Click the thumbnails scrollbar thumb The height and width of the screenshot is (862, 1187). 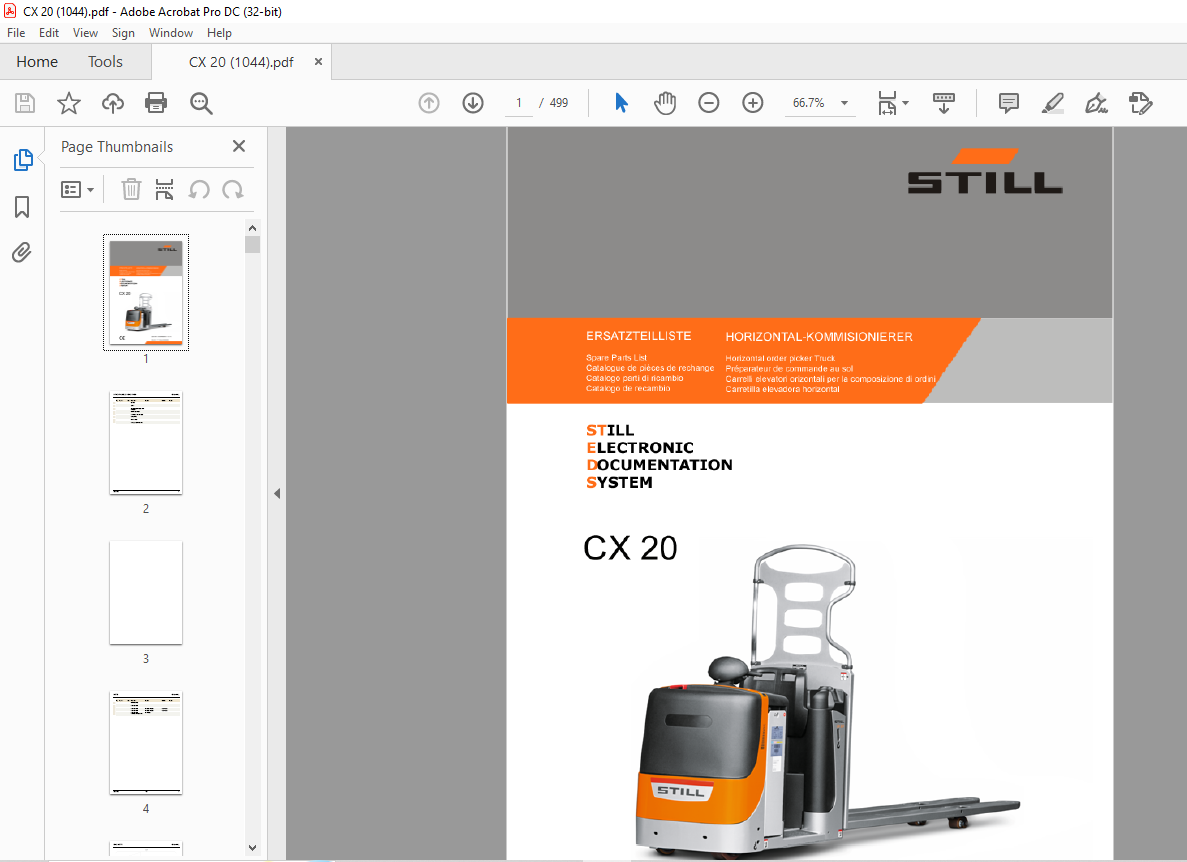(253, 244)
